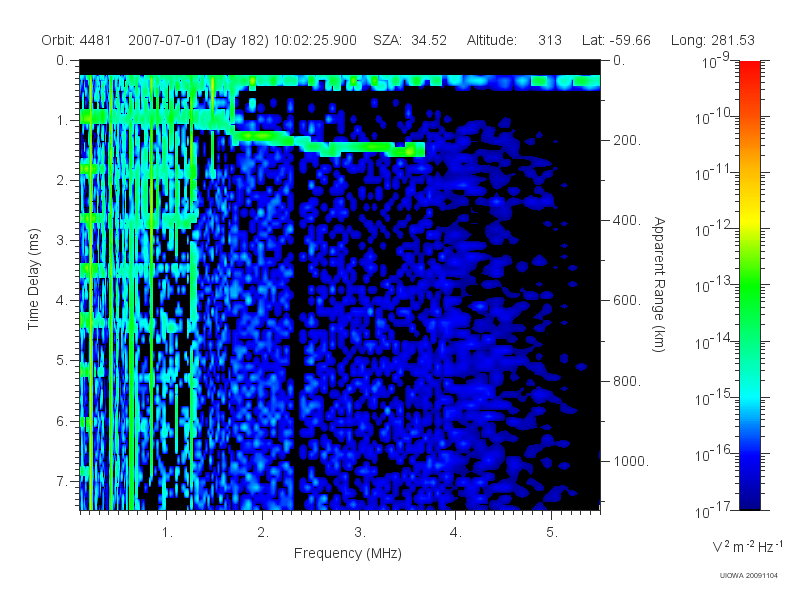Click the 'Time Delay (ms)' axis label
The width and height of the screenshot is (800, 600).
click(34, 279)
